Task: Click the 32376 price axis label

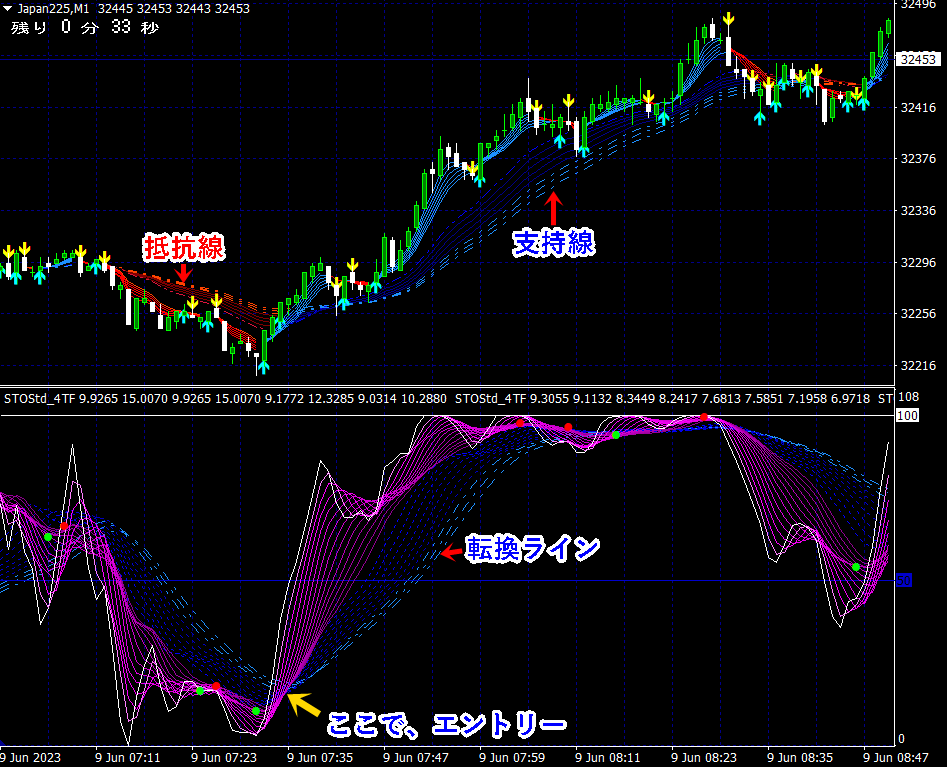Action: [x=918, y=159]
